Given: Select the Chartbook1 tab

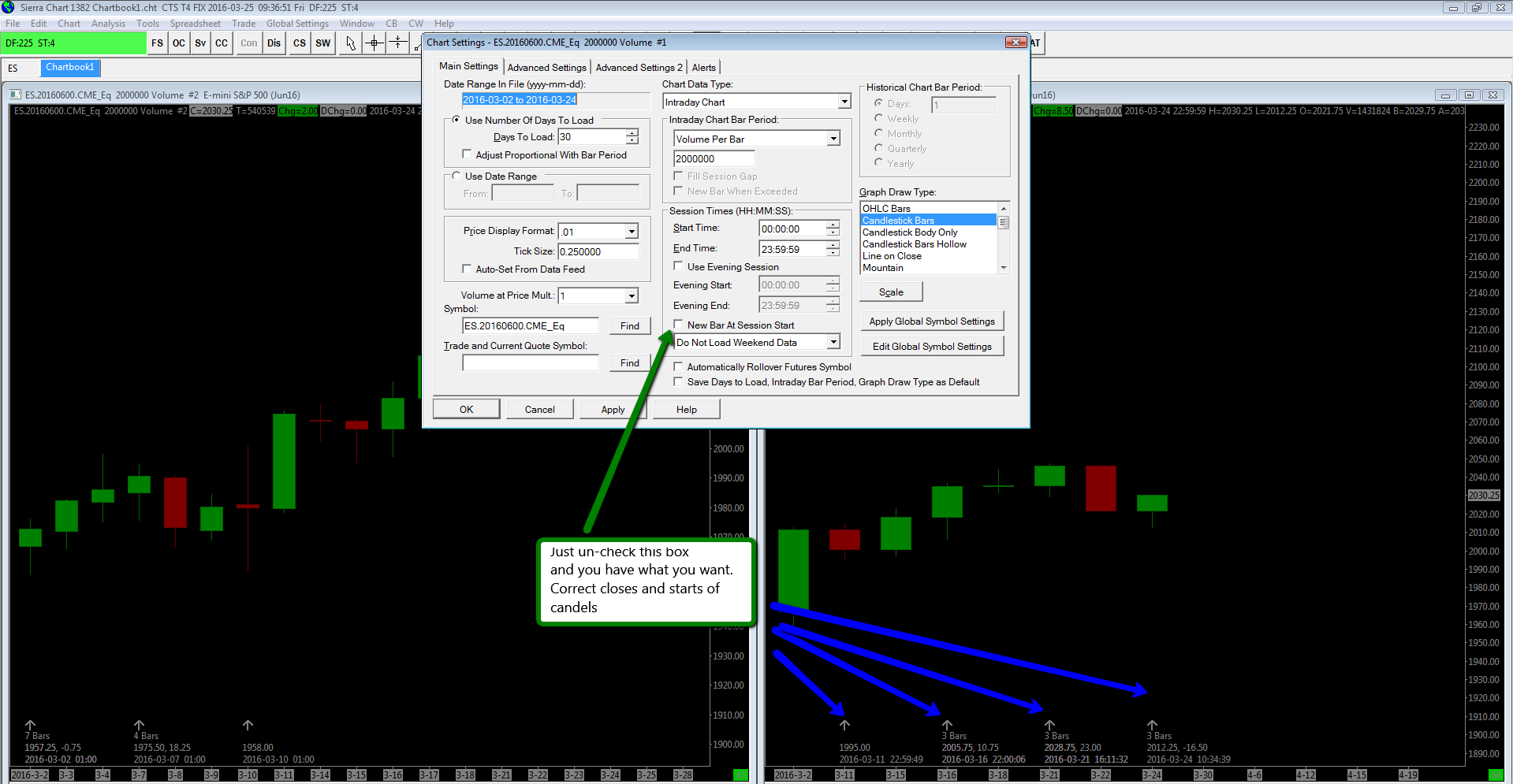Looking at the screenshot, I should (x=69, y=67).
